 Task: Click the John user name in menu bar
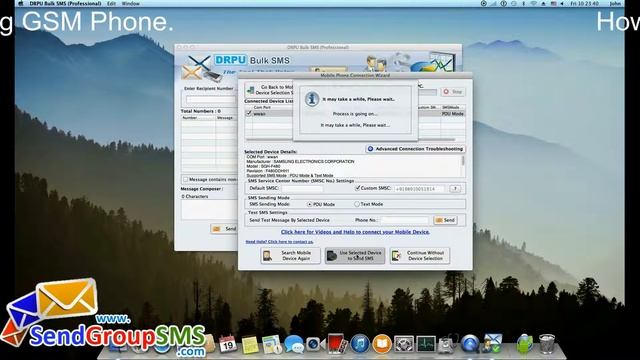pos(615,3)
